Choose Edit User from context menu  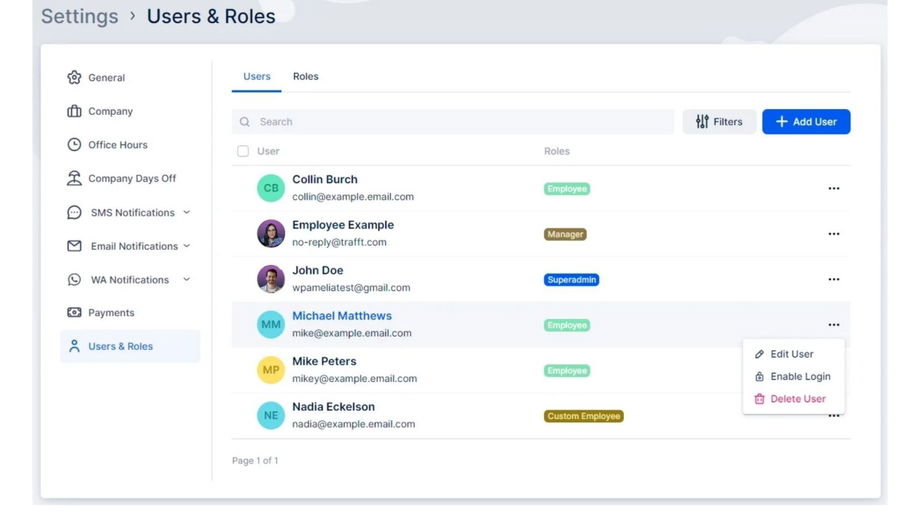(791, 354)
